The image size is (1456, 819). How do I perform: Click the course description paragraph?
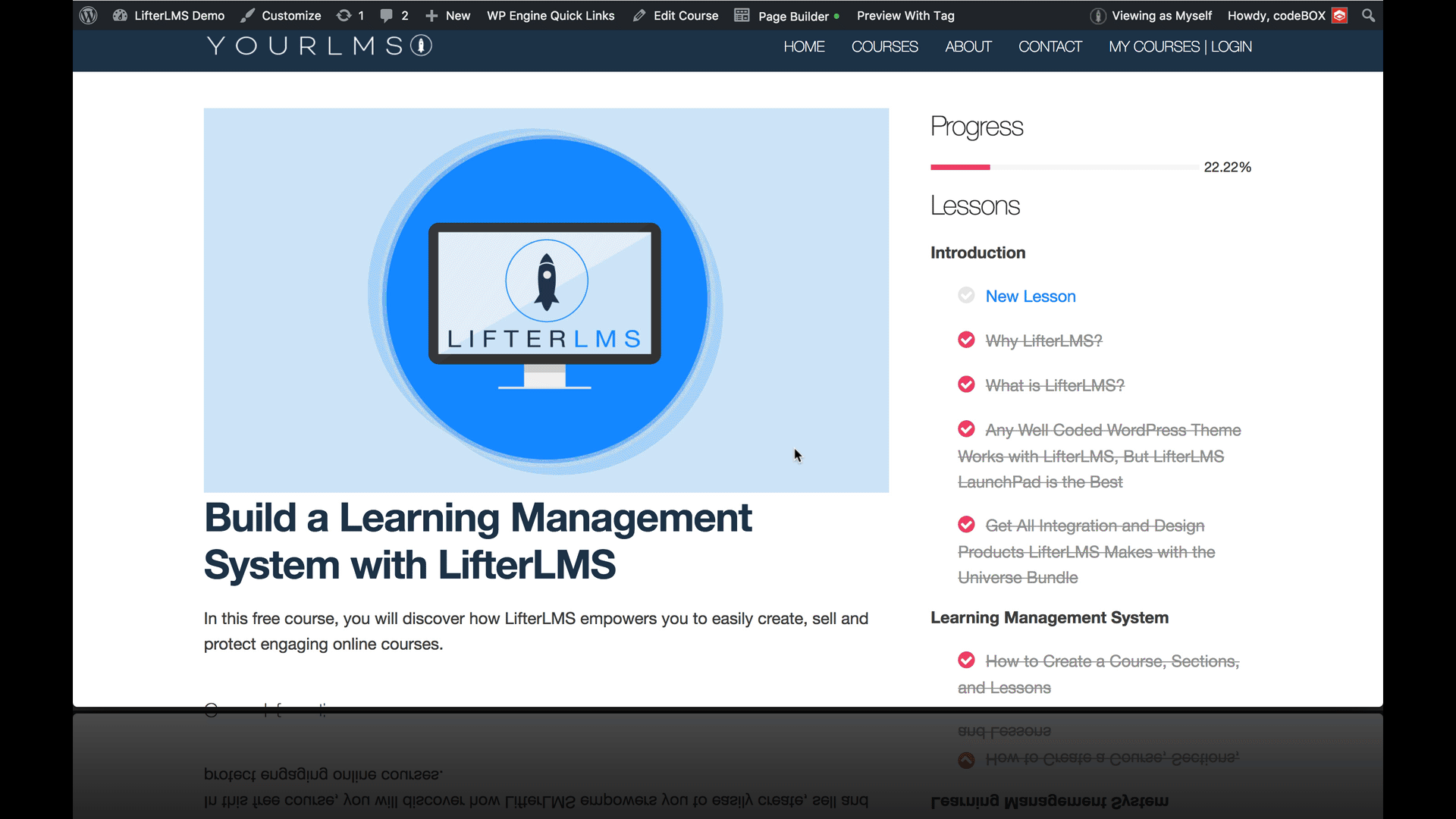point(536,631)
